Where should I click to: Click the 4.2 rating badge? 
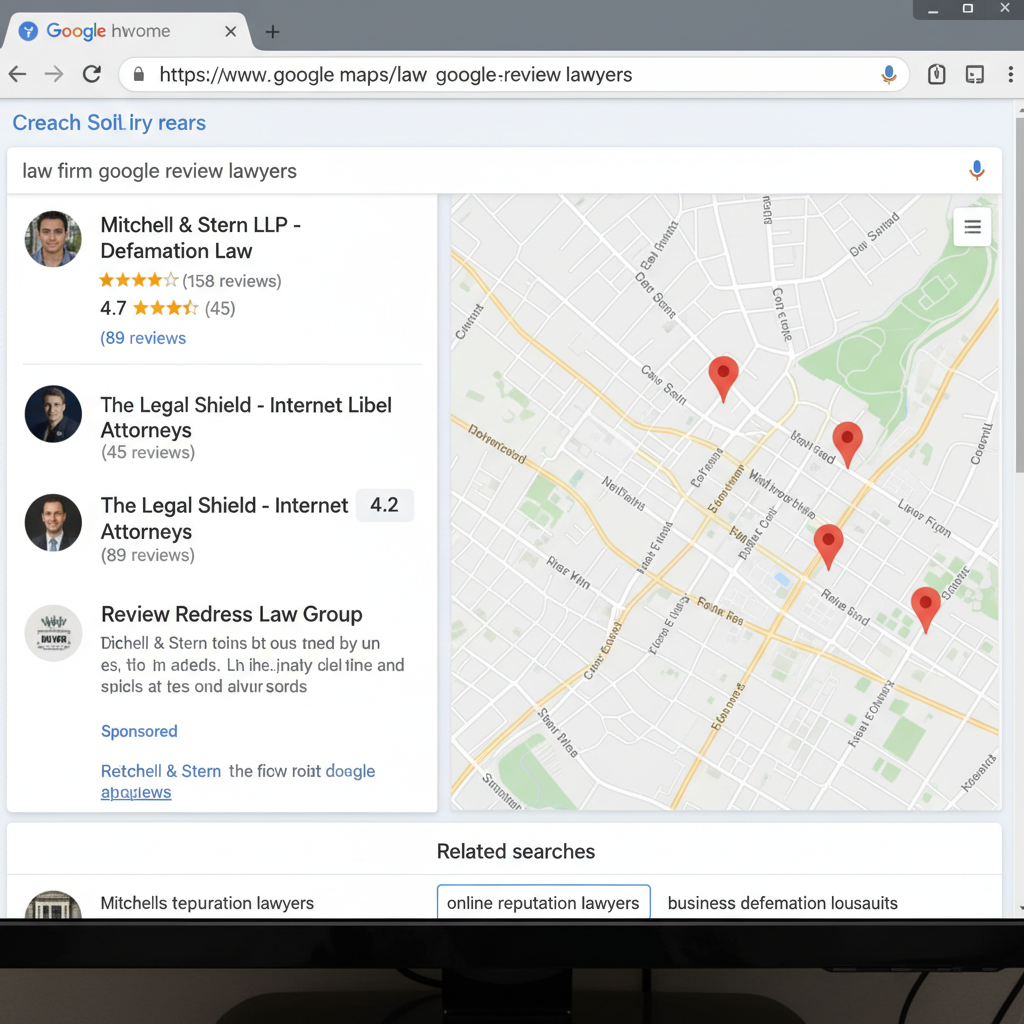385,505
